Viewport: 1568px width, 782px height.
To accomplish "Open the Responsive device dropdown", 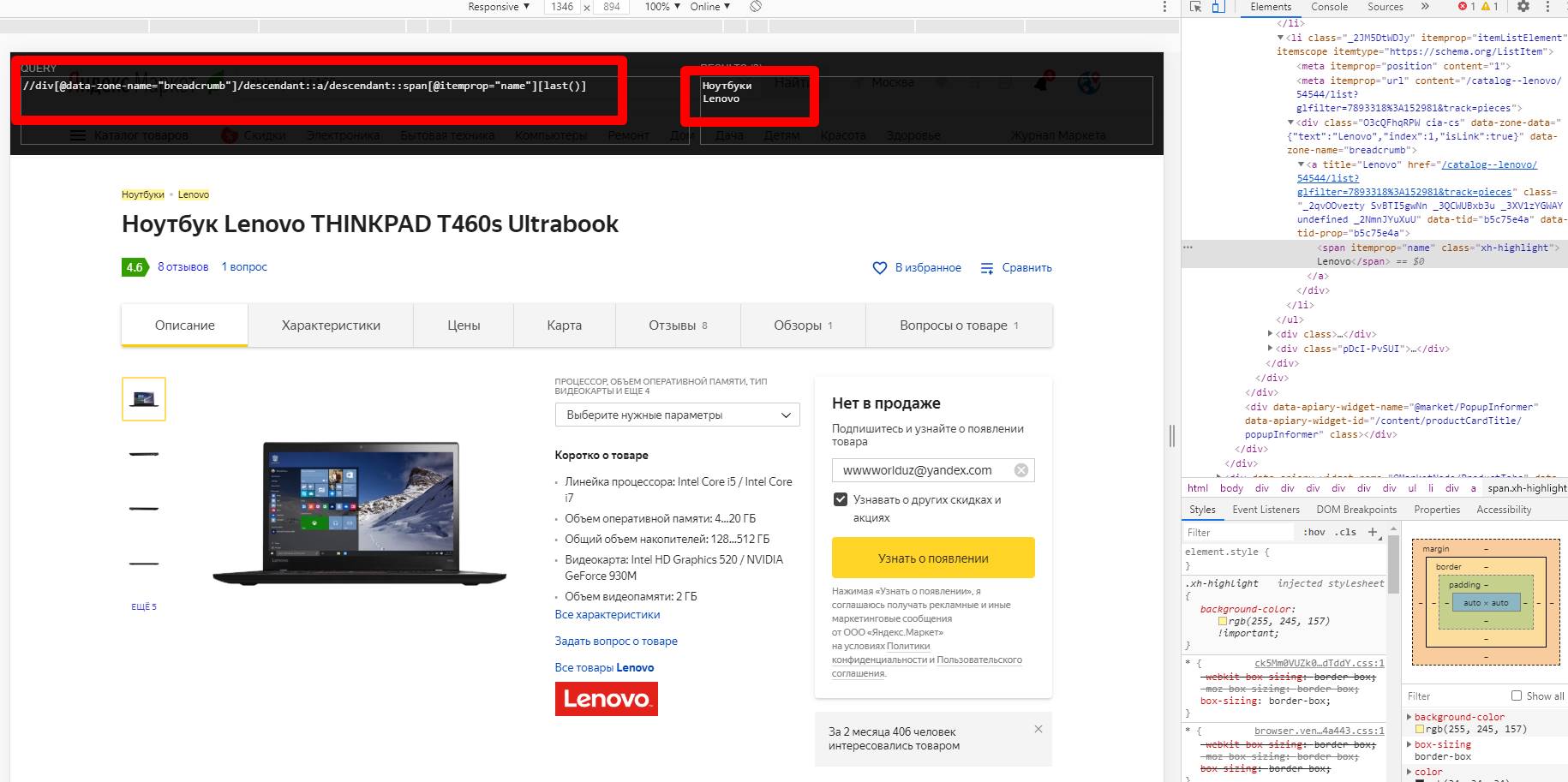I will click(499, 7).
